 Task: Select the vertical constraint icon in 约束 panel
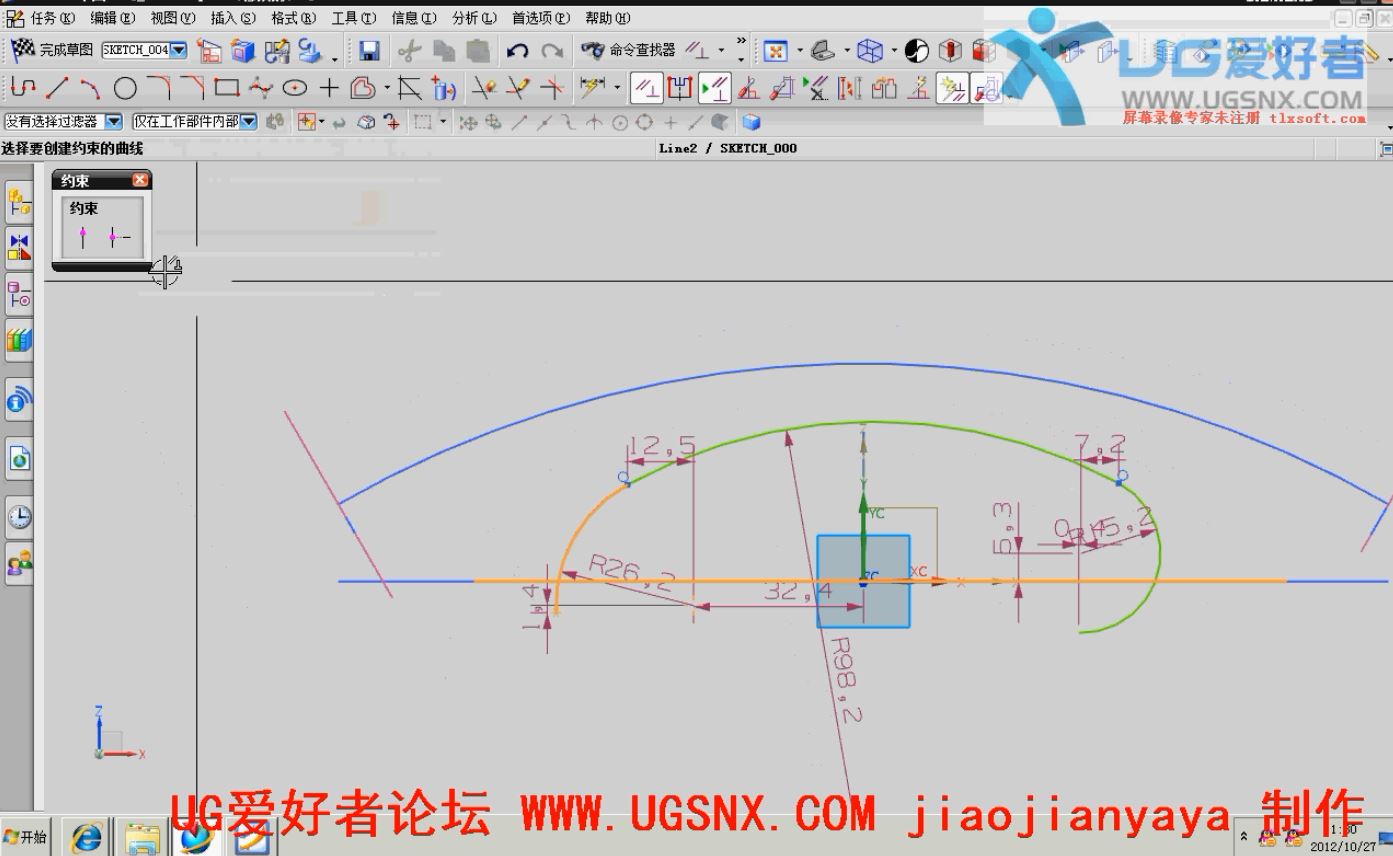(x=83, y=238)
